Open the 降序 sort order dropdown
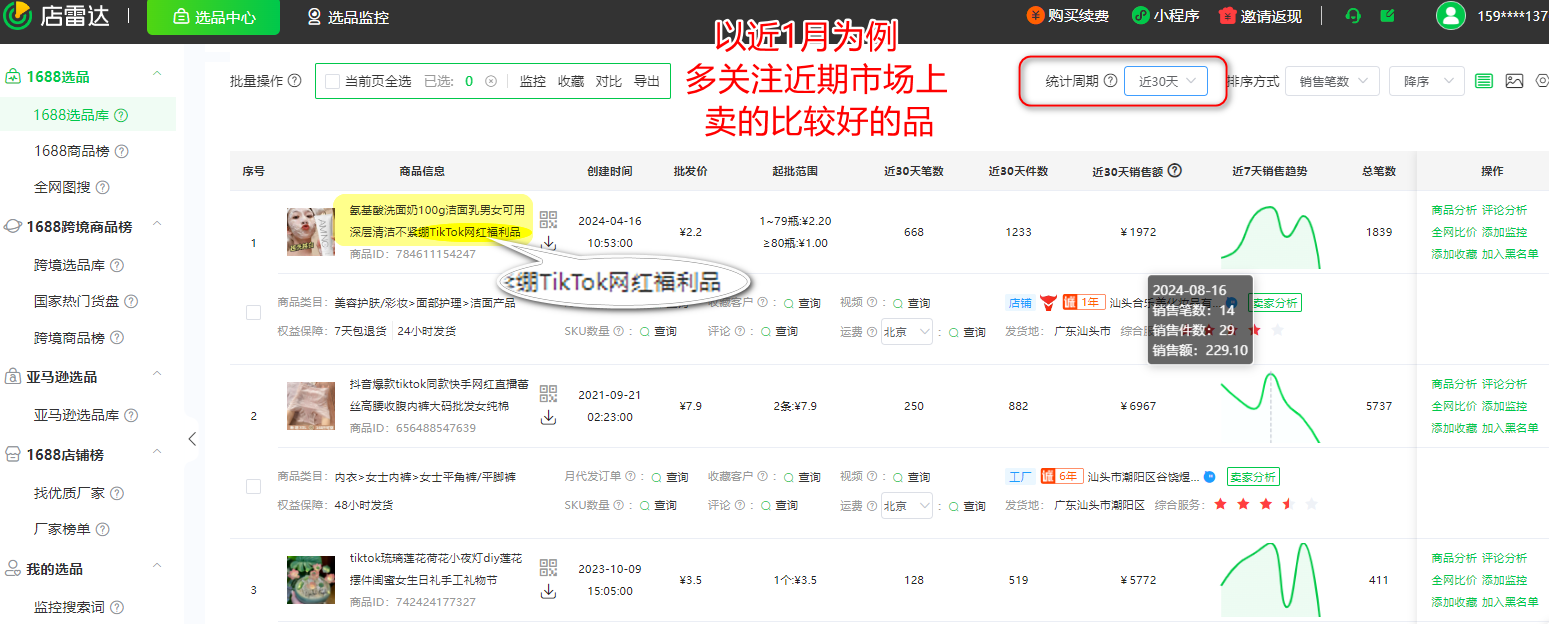 pos(1427,81)
